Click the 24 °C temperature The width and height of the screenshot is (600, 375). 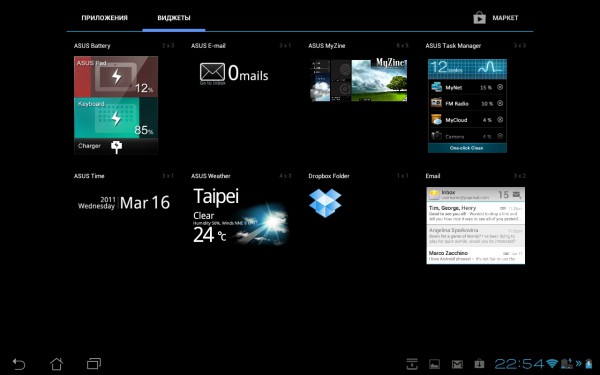point(209,235)
